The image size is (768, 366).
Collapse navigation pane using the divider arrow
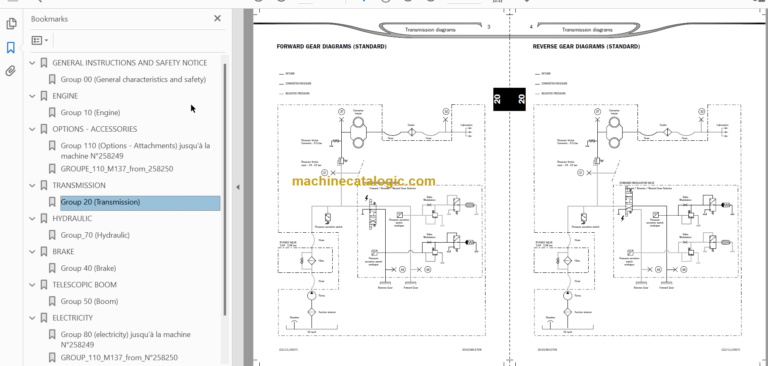tap(238, 187)
